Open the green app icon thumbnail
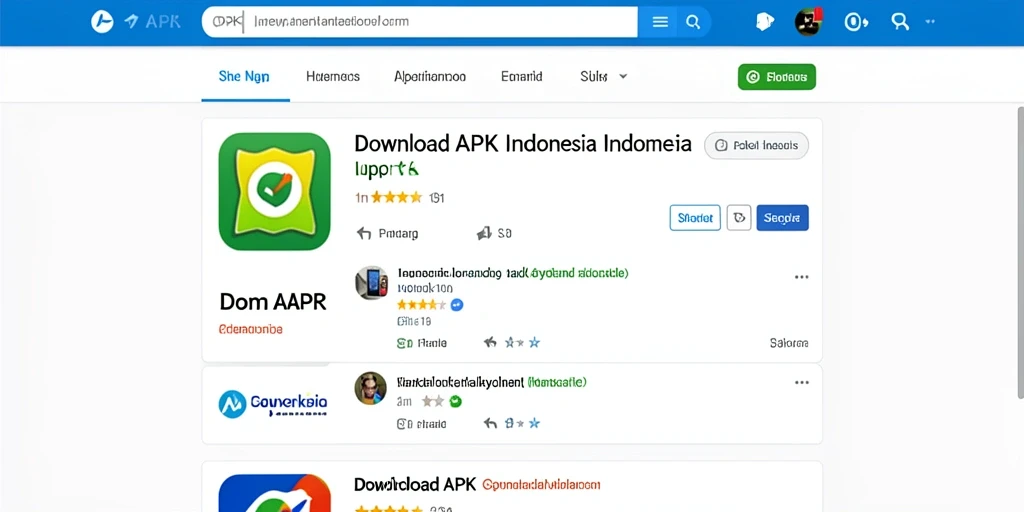Screen dimensions: 1024x512 tap(274, 191)
